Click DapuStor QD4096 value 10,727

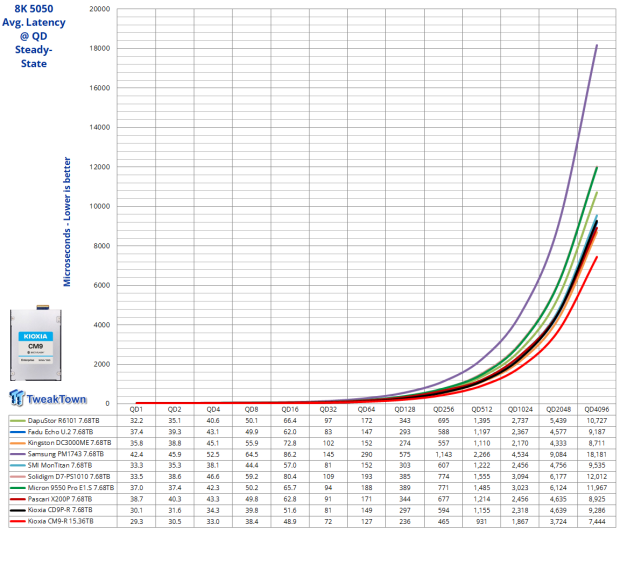[597, 421]
